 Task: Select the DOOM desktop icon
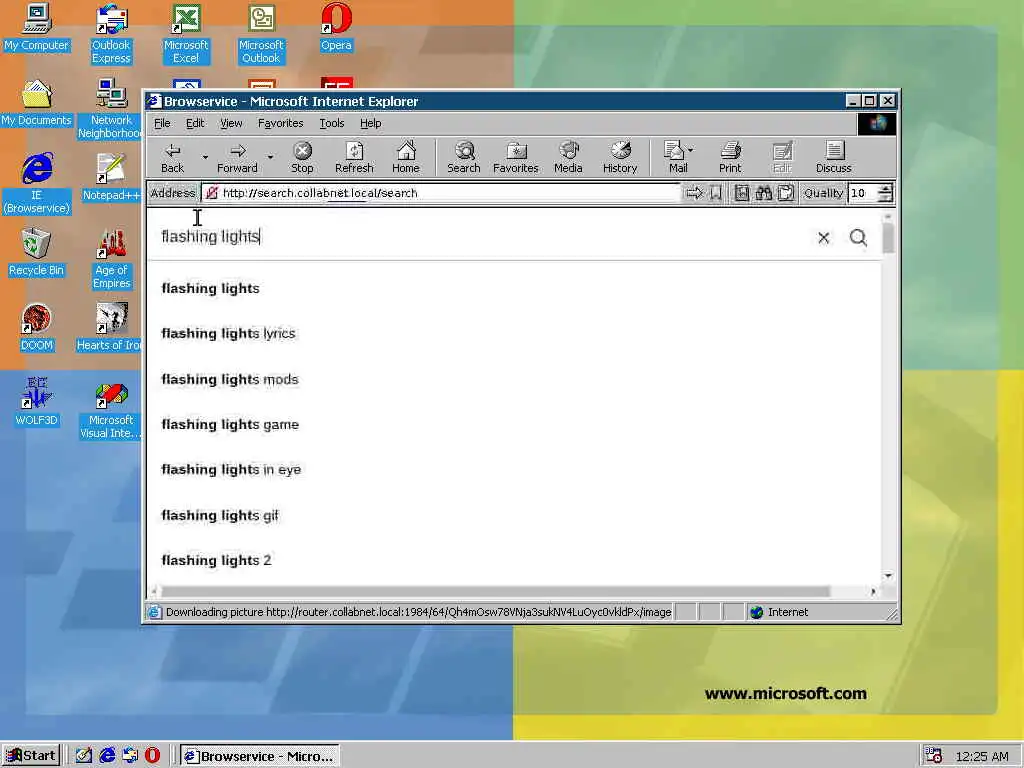36,328
